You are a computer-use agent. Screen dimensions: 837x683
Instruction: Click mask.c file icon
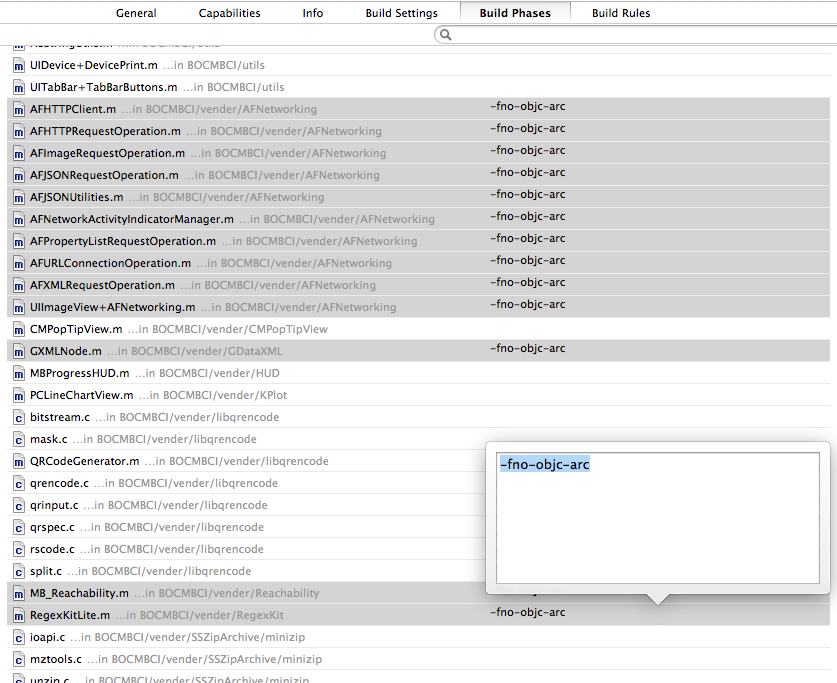click(19, 440)
